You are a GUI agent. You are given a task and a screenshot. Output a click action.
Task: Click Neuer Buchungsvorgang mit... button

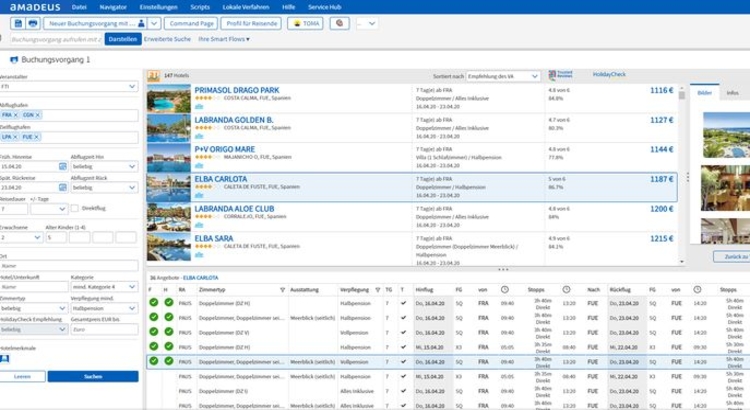[x=95, y=23]
